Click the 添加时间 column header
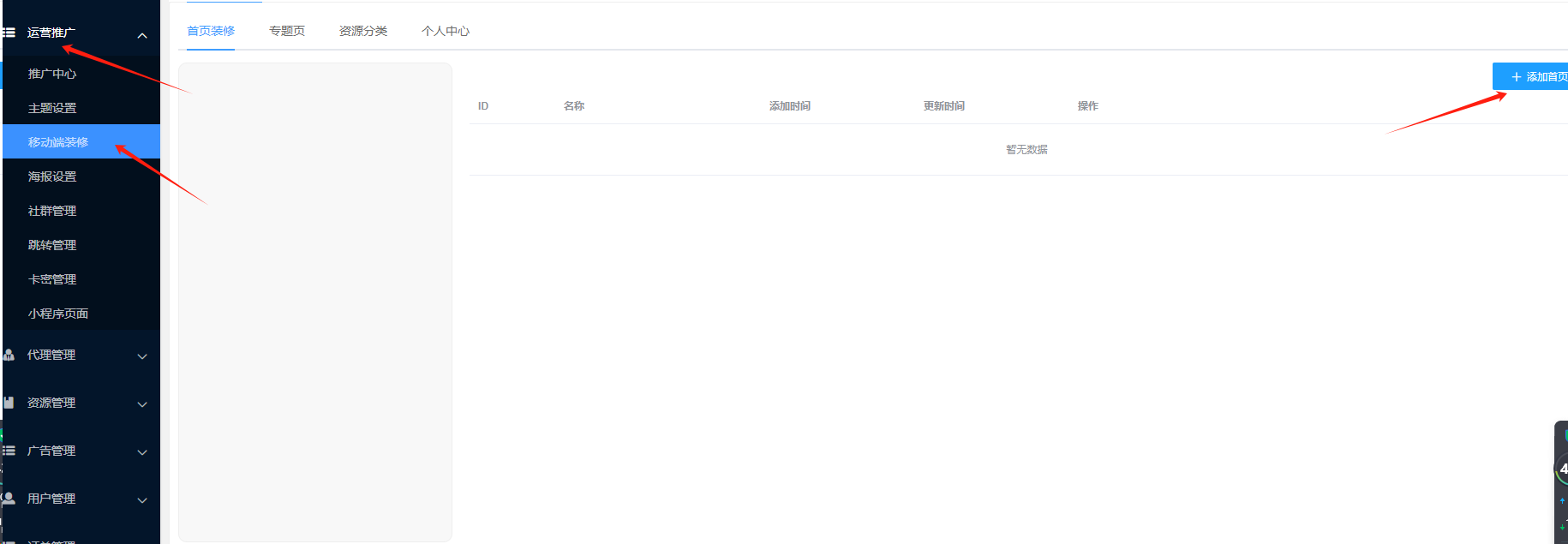Image resolution: width=1568 pixels, height=544 pixels. point(790,106)
